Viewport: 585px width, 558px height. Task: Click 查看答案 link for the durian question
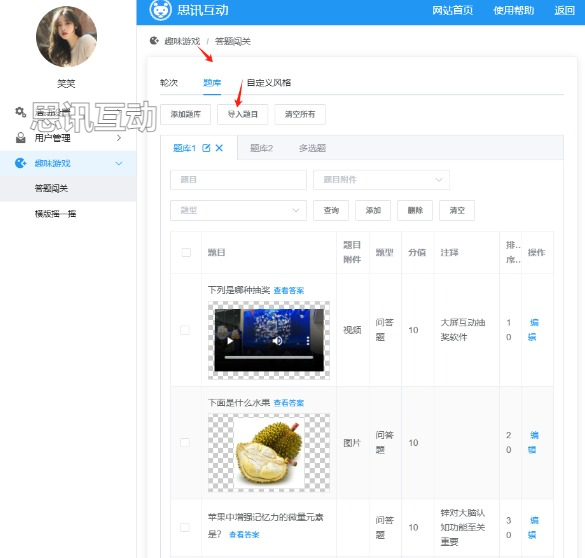(x=289, y=403)
